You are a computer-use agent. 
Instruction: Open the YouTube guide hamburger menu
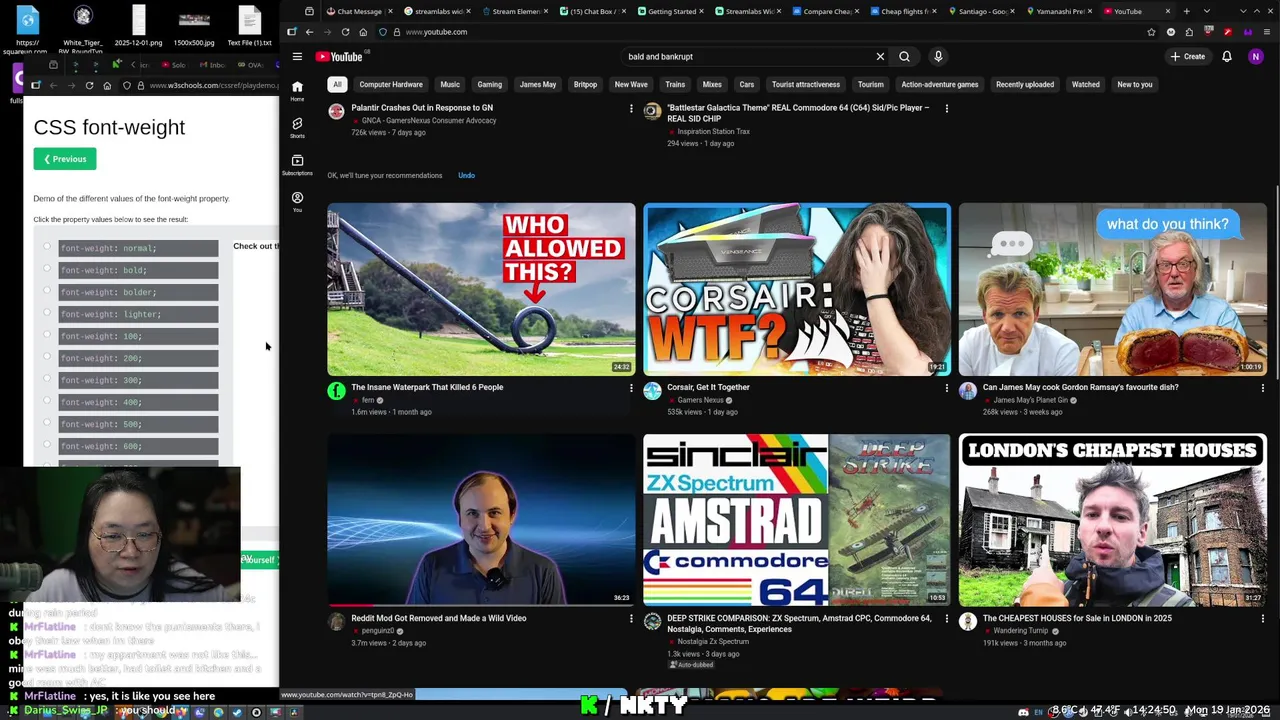click(x=297, y=56)
